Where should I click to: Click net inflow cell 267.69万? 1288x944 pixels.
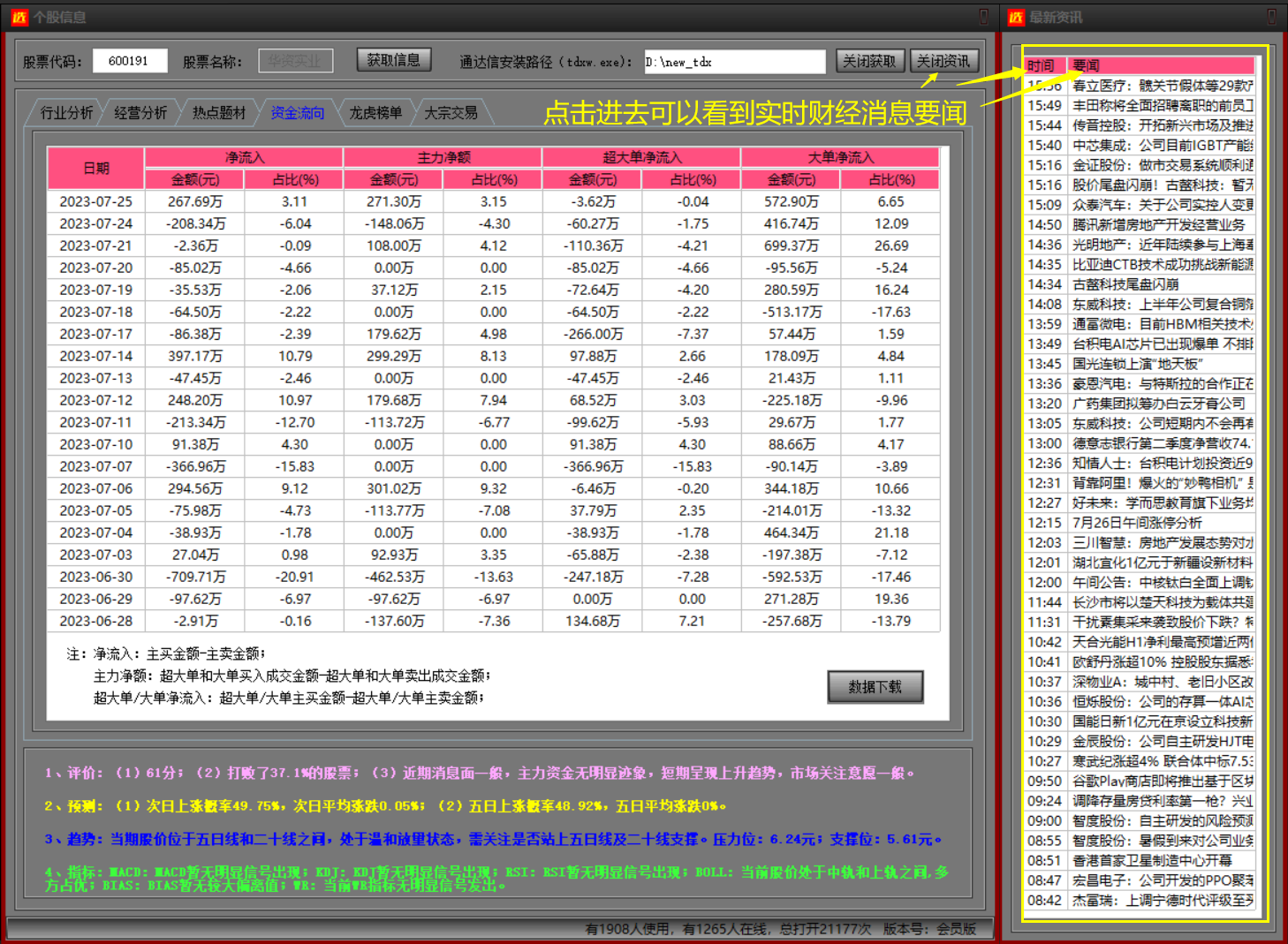(195, 201)
